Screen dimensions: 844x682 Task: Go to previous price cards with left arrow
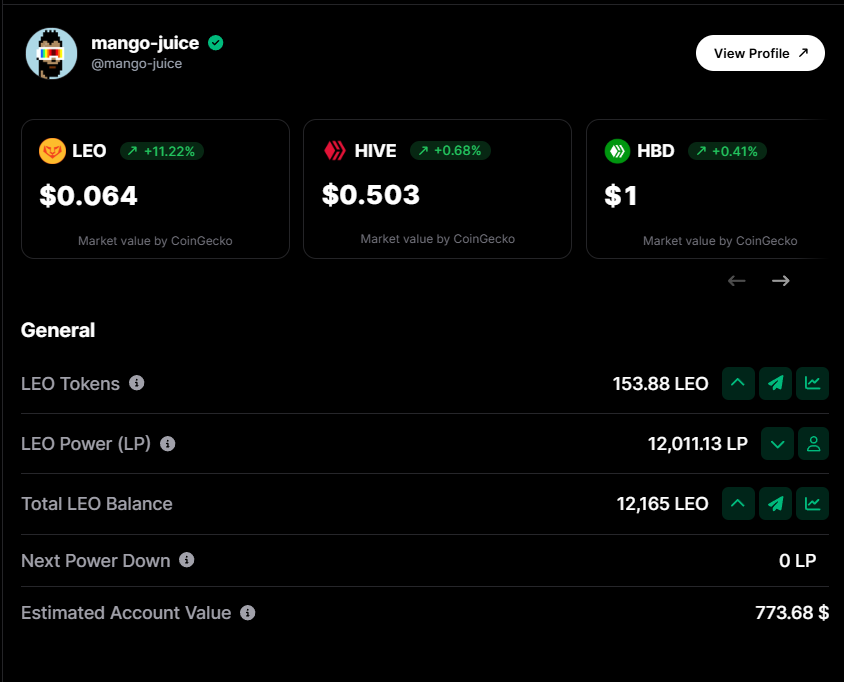736,280
